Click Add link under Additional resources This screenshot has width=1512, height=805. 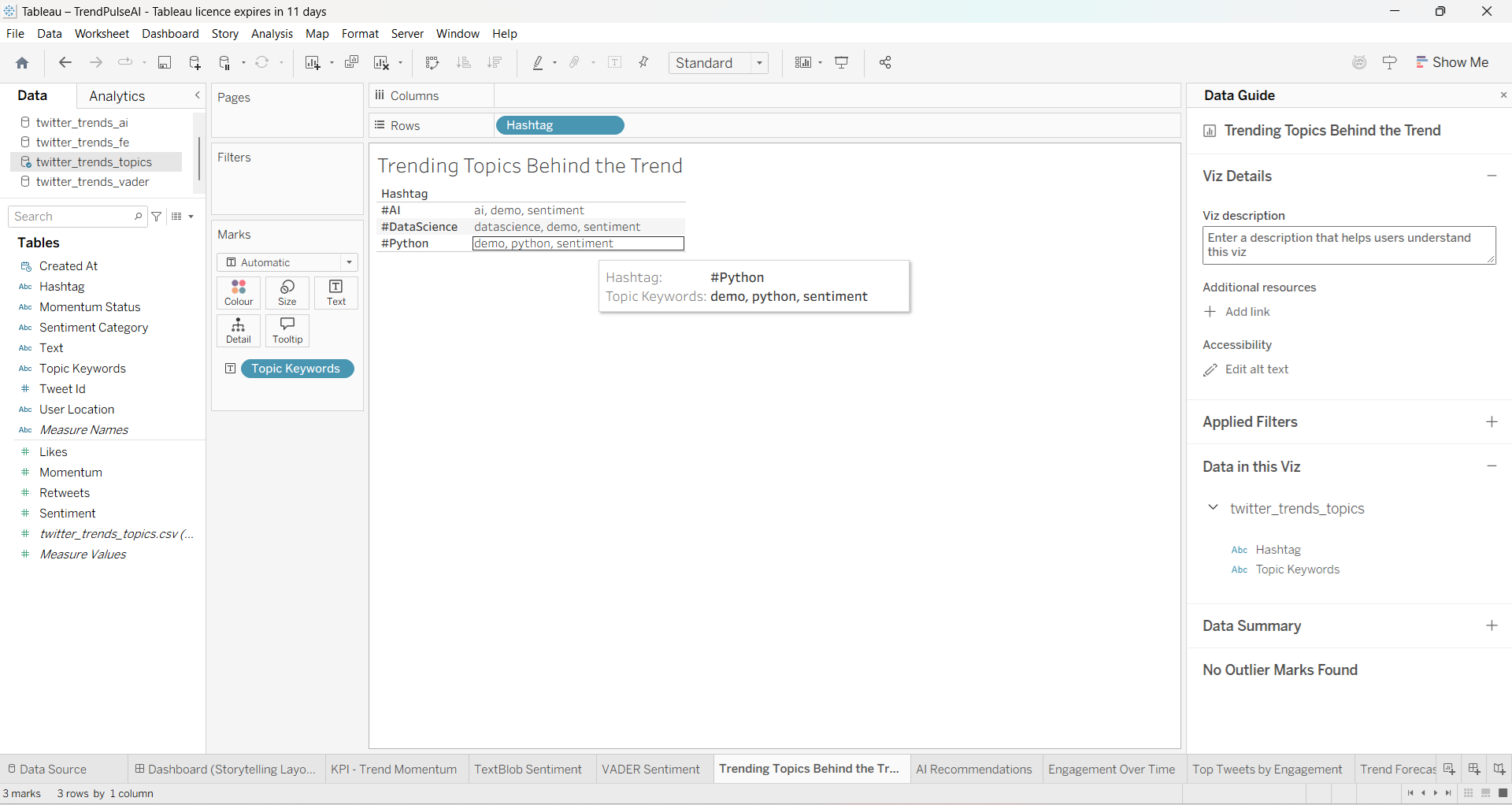point(1237,312)
